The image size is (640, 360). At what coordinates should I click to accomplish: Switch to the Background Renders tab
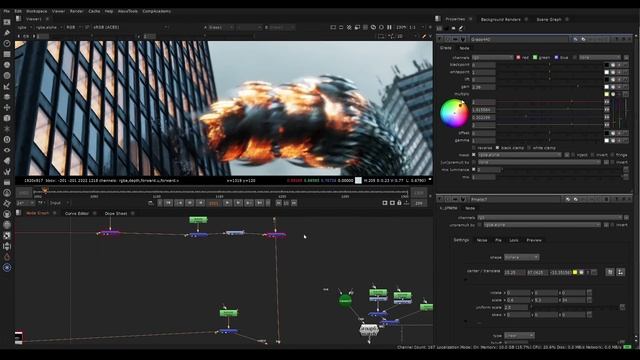(x=500, y=19)
